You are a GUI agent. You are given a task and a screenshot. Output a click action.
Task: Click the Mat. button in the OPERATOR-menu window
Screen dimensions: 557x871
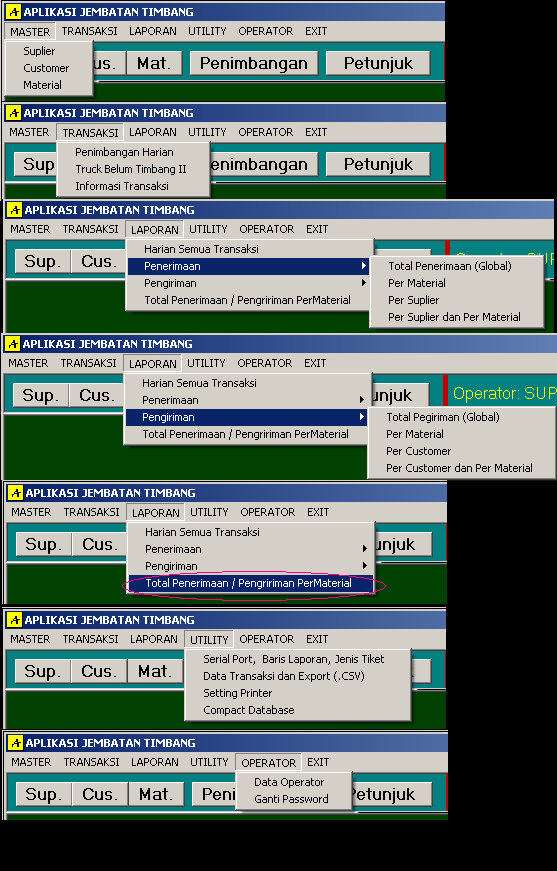[156, 794]
